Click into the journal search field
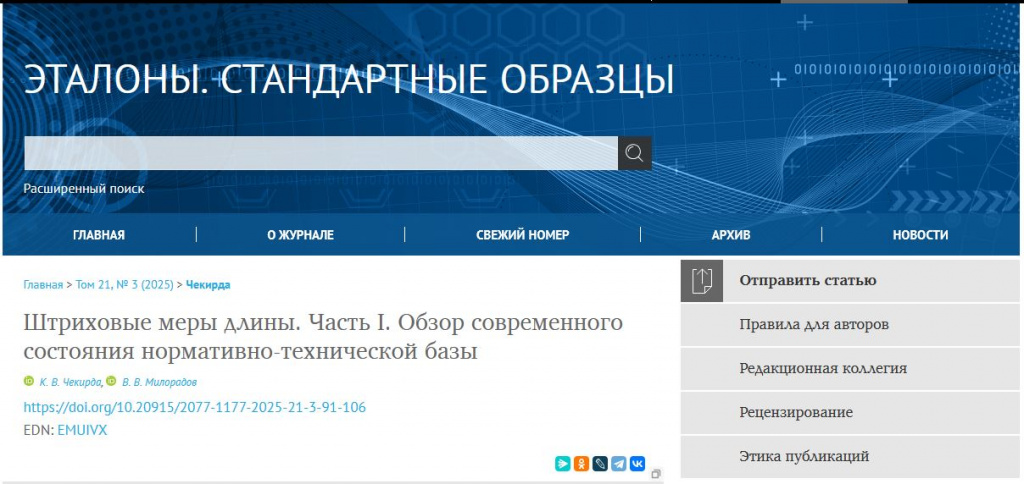The image size is (1024, 484). [x=321, y=153]
